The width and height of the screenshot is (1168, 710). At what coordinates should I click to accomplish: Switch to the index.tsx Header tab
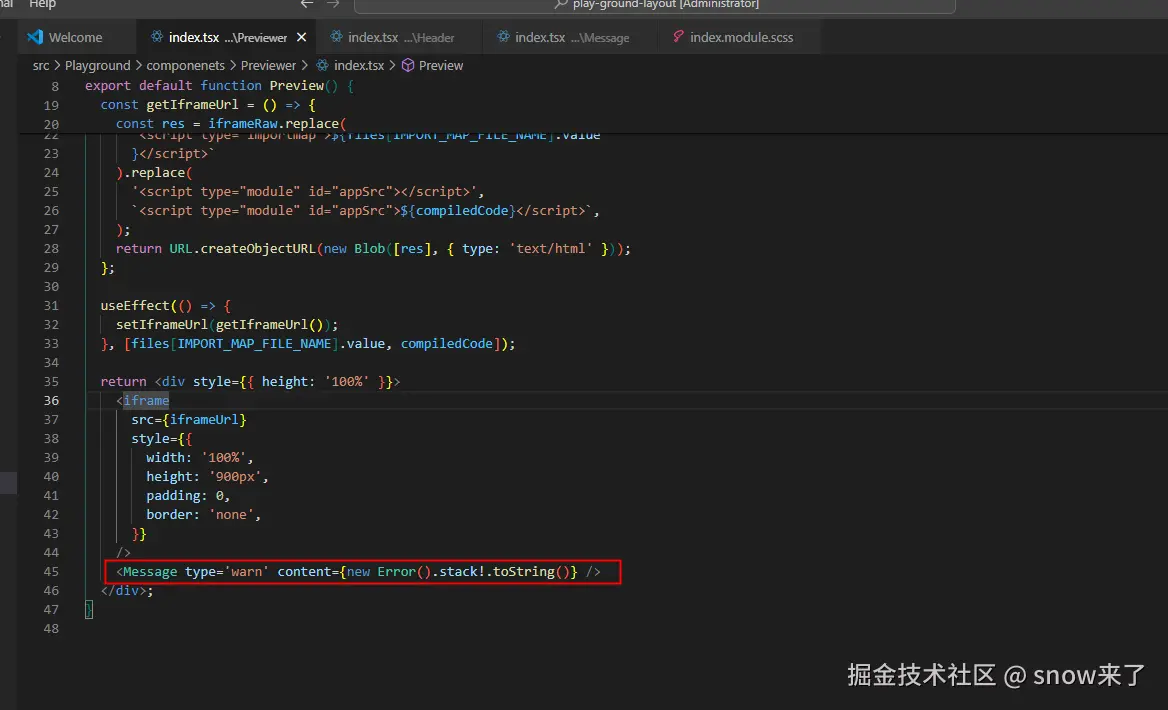pos(399,37)
